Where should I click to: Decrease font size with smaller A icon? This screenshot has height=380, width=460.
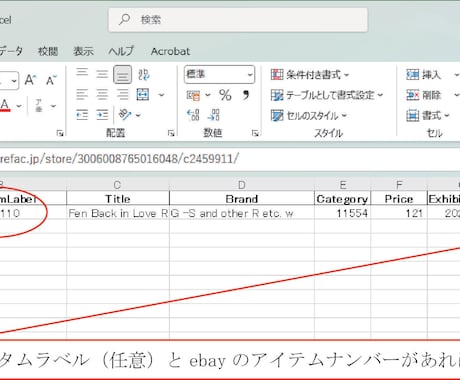click(x=51, y=80)
